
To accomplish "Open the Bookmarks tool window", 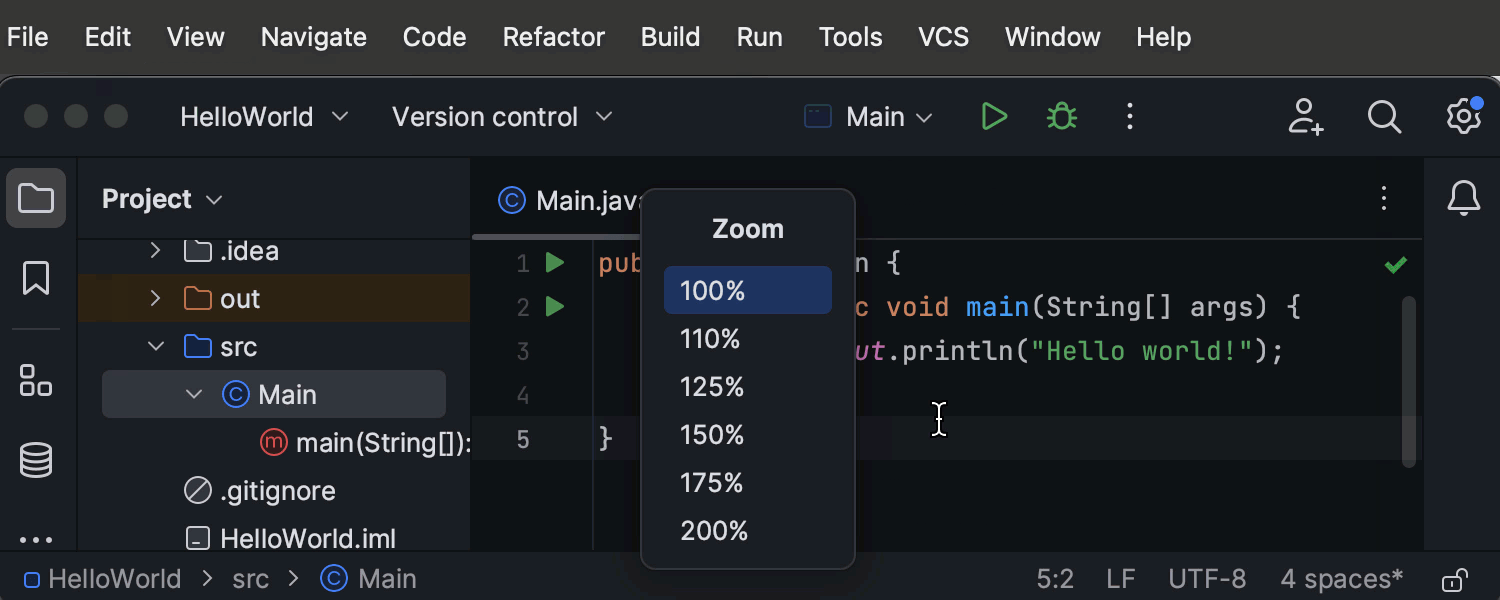I will pyautogui.click(x=36, y=278).
